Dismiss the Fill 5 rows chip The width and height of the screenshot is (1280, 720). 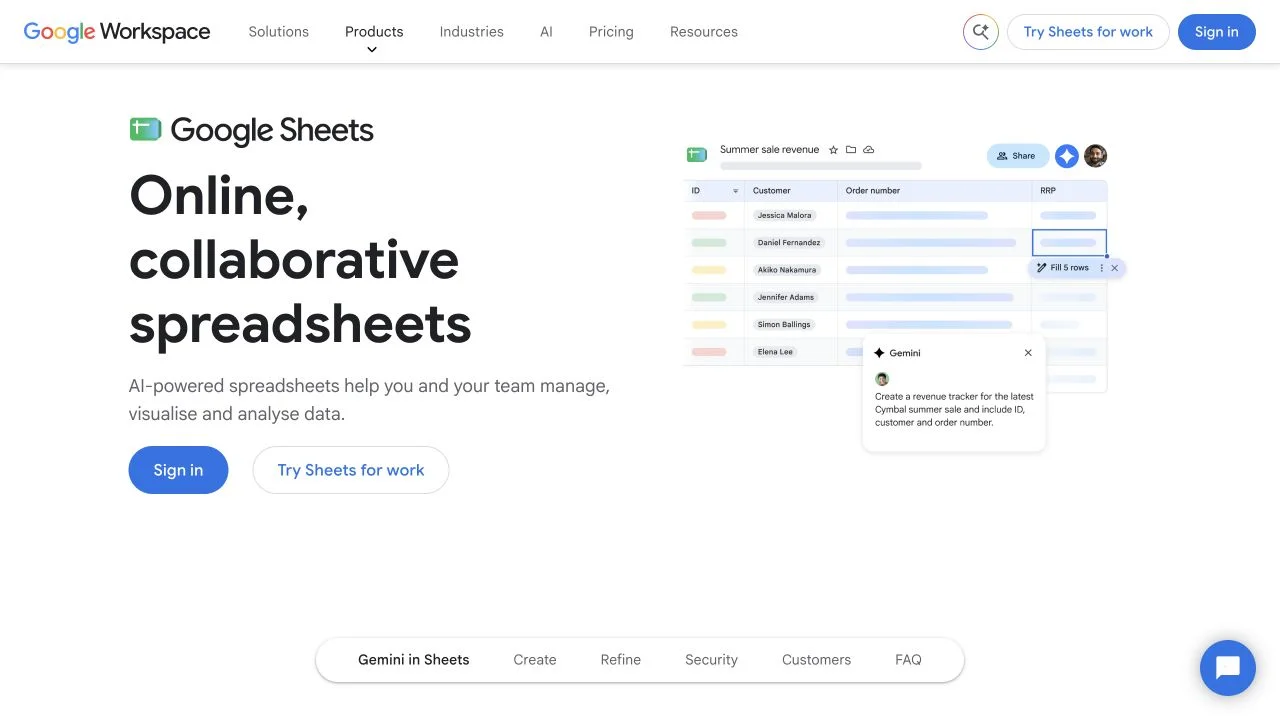(x=1115, y=268)
